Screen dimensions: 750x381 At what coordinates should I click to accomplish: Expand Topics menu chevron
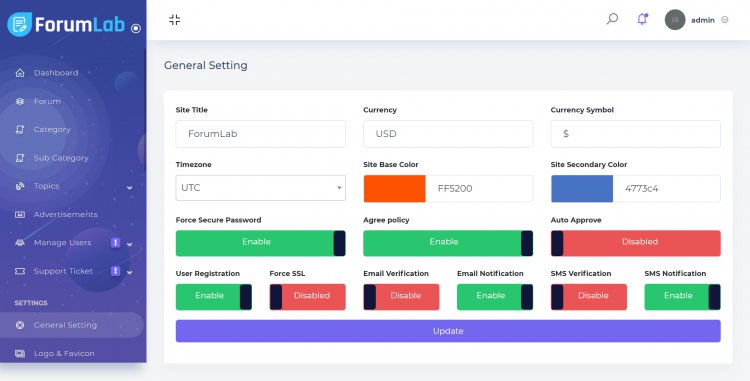click(x=129, y=187)
